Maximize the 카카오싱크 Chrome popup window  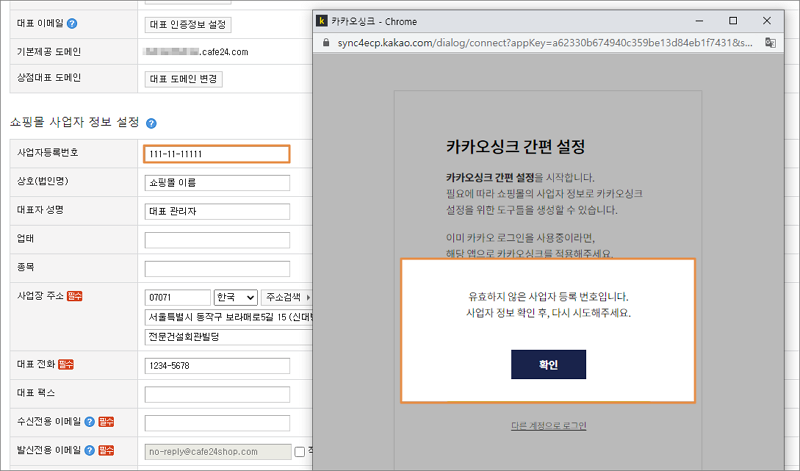tap(733, 20)
